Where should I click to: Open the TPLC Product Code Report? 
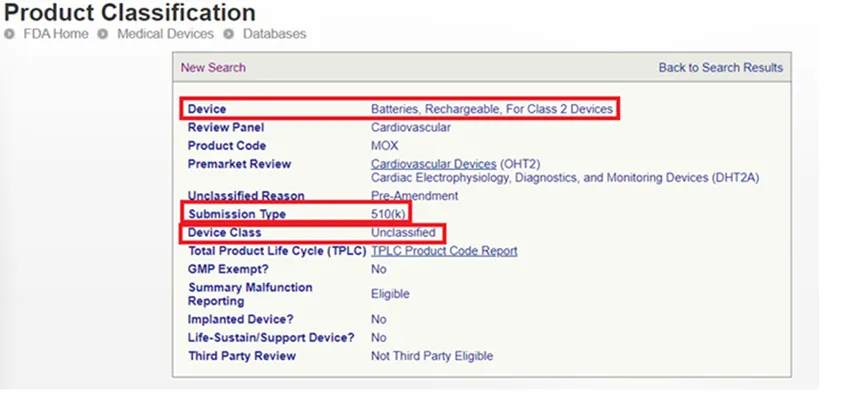(x=444, y=251)
